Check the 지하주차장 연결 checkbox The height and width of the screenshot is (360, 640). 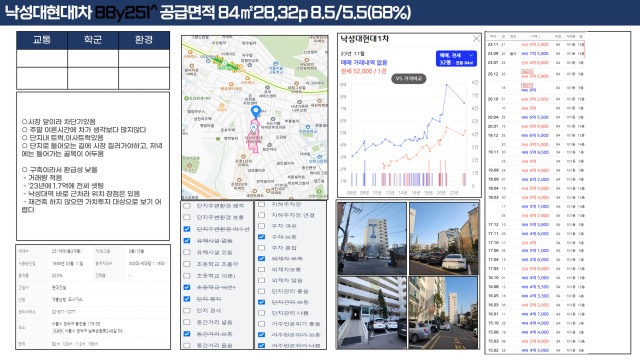tap(262, 215)
